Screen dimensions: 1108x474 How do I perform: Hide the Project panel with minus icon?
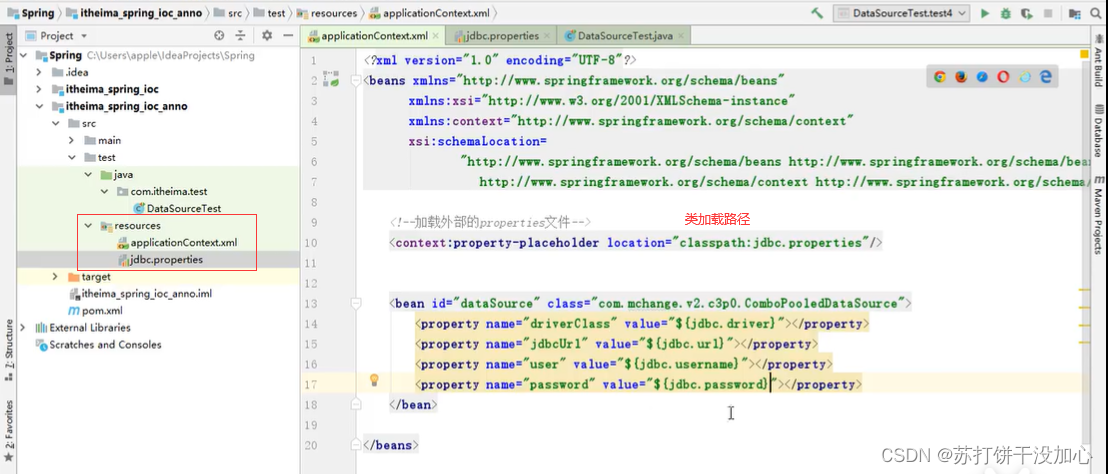point(288,35)
